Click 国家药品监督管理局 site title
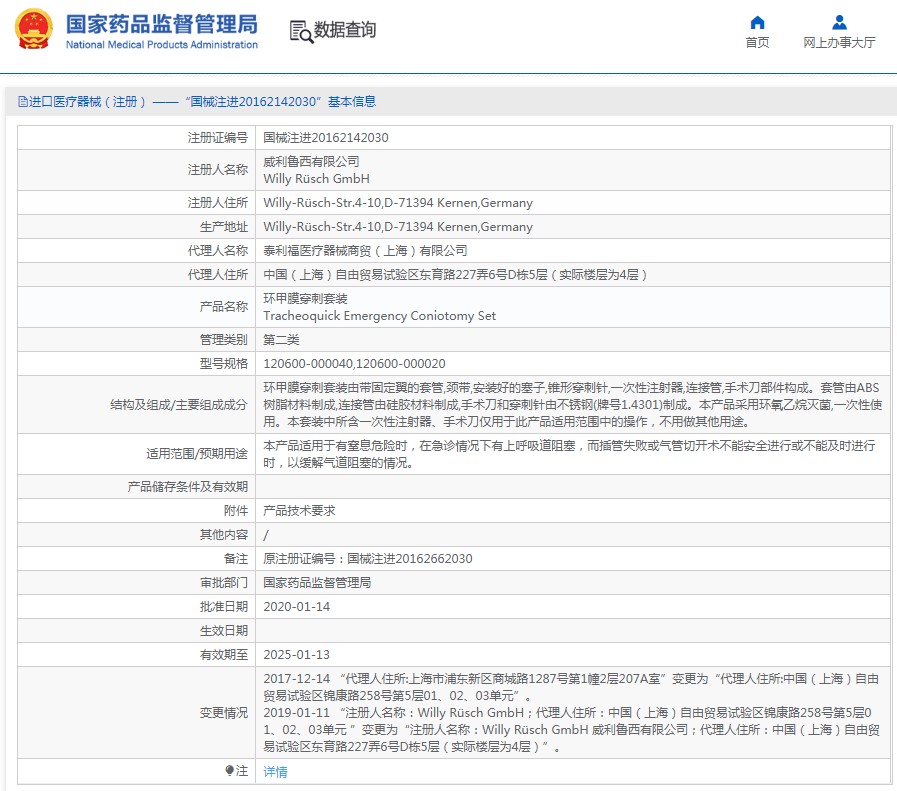The width and height of the screenshot is (897, 791). tap(161, 24)
